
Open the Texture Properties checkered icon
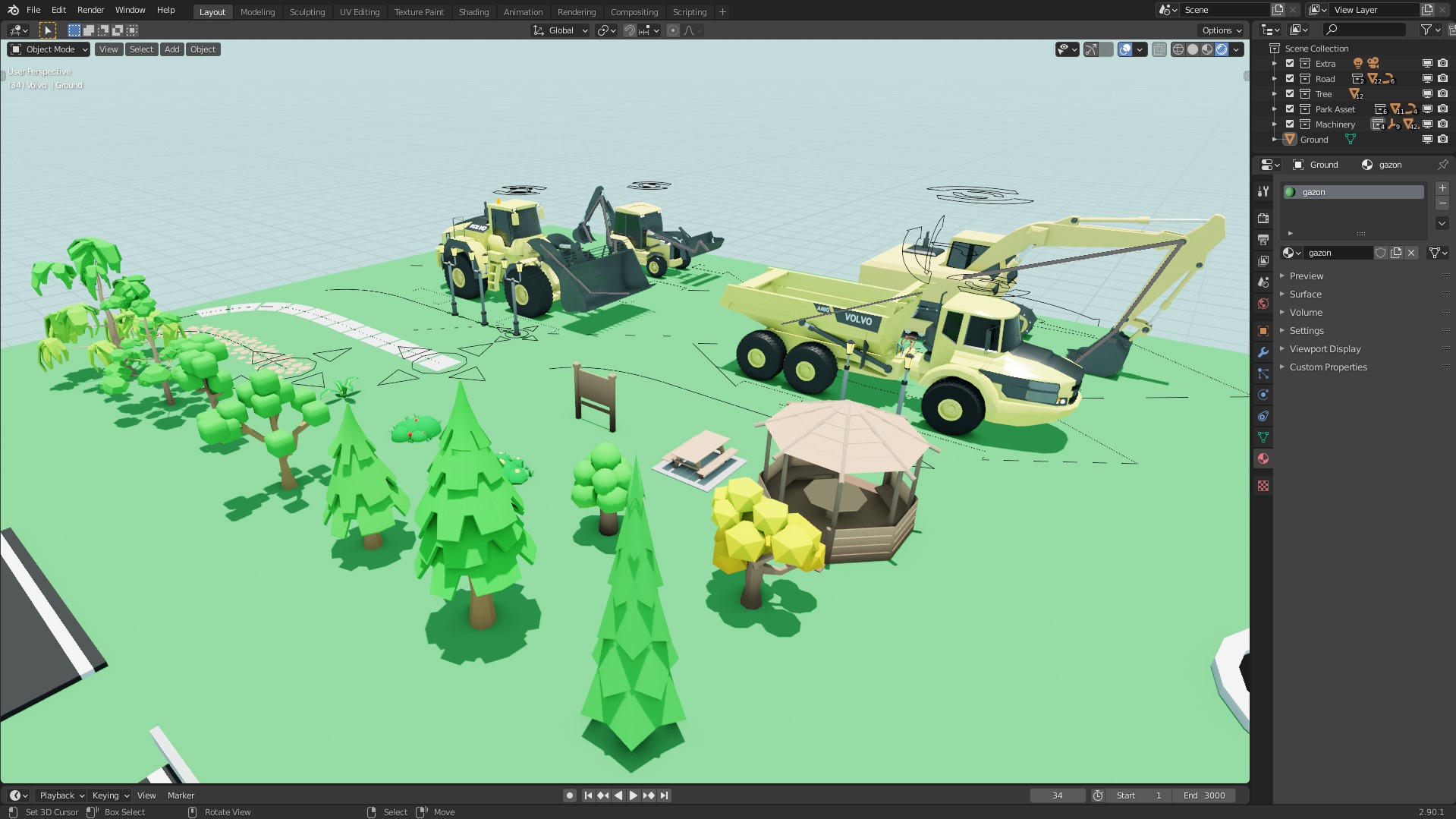(x=1263, y=484)
